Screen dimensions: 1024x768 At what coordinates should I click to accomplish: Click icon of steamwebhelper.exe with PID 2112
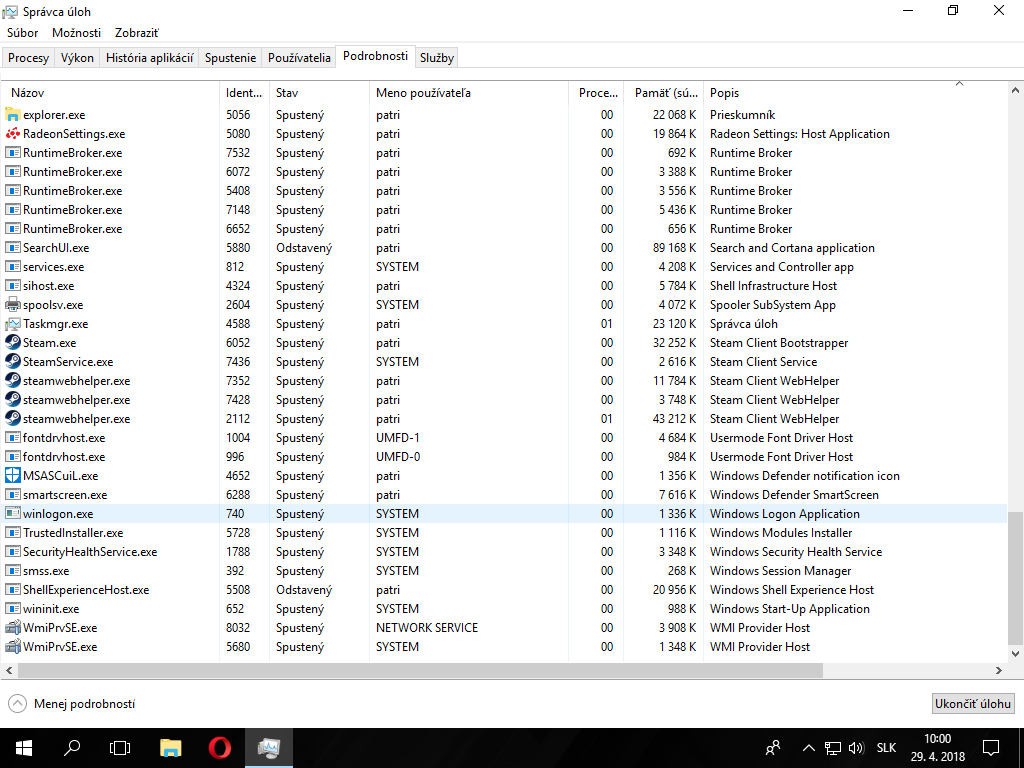coord(12,419)
